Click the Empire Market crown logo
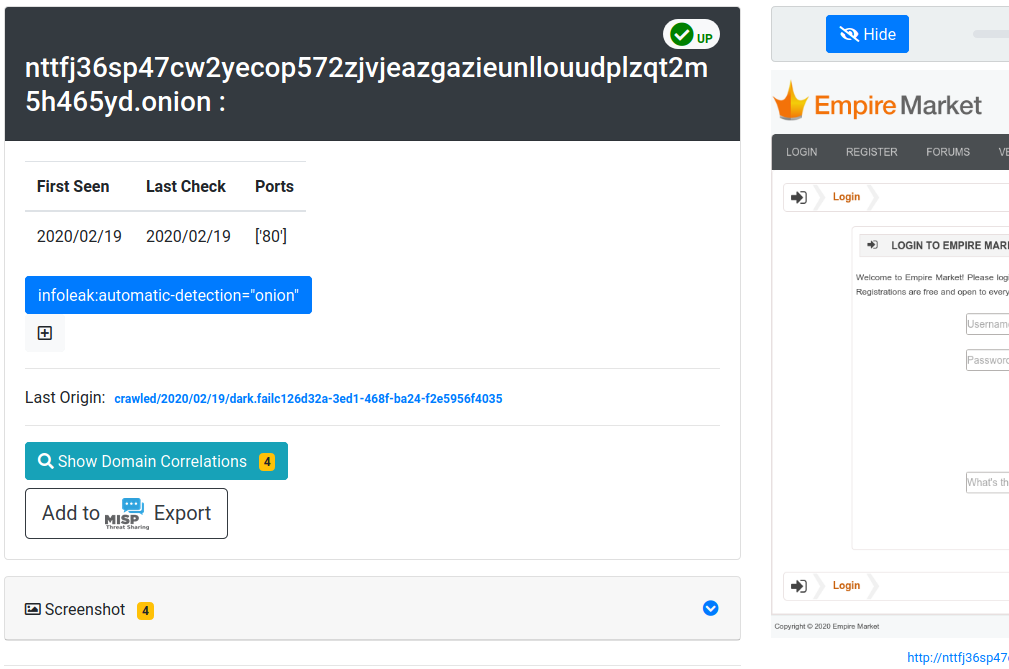1009x669 pixels. 791,102
